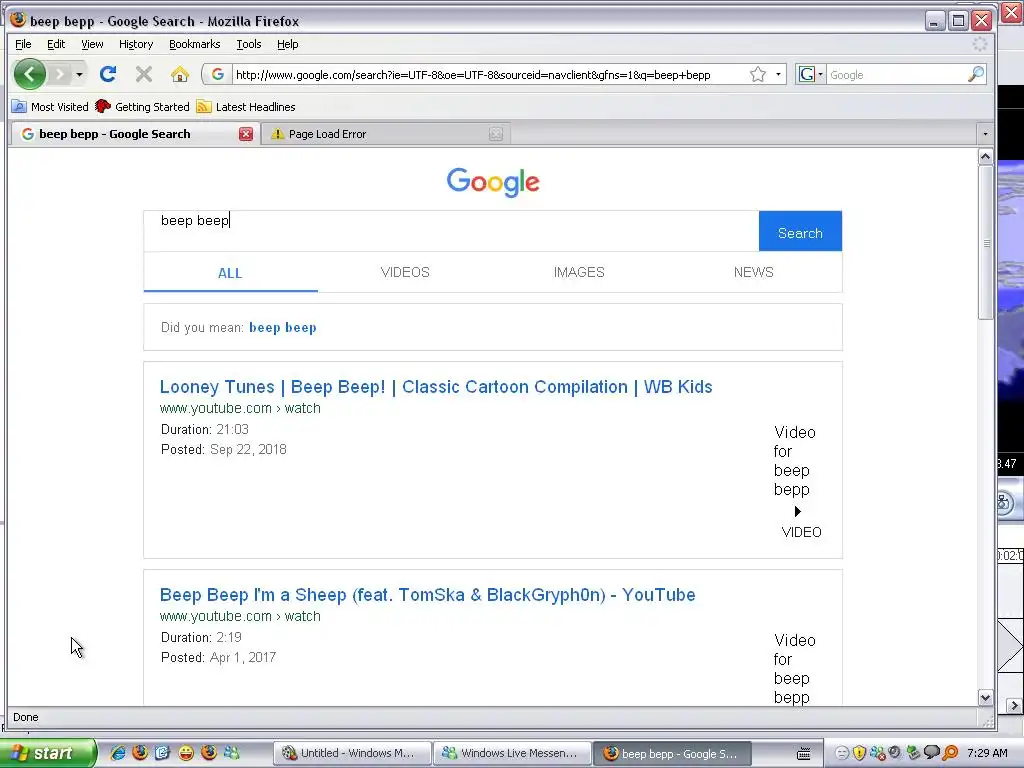Click the 'Posted: Apr 1, 2017' text
The image size is (1024, 768).
[x=219, y=658]
